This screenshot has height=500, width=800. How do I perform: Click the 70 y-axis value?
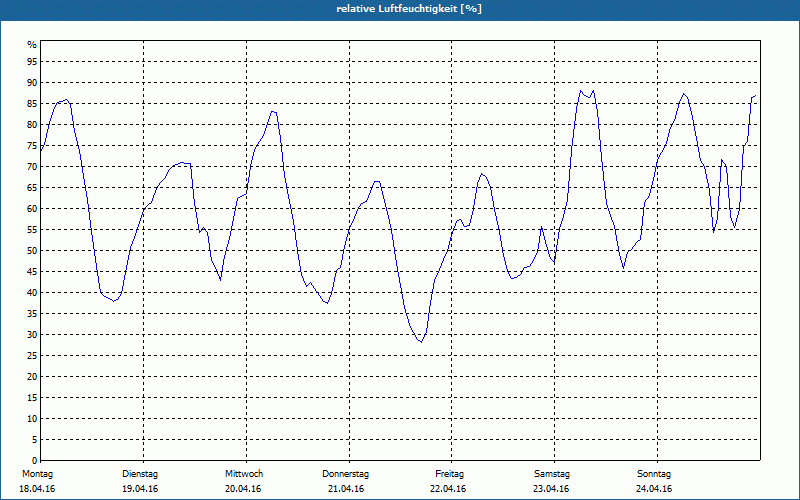[x=32, y=167]
